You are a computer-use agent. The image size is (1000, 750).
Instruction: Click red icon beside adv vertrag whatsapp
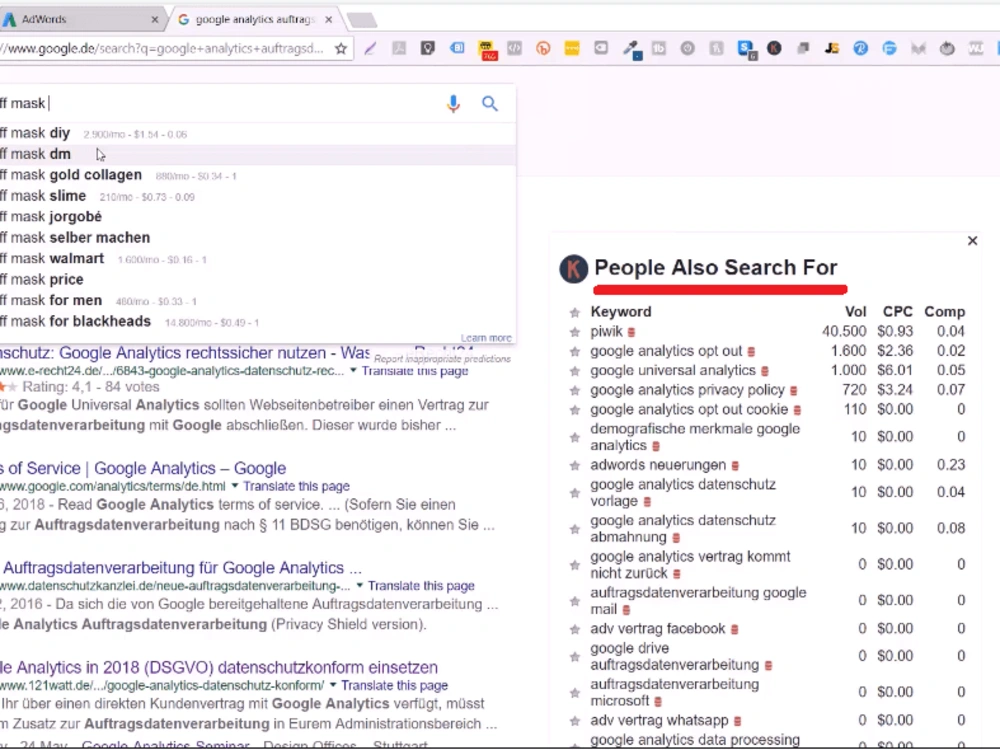[x=738, y=721]
